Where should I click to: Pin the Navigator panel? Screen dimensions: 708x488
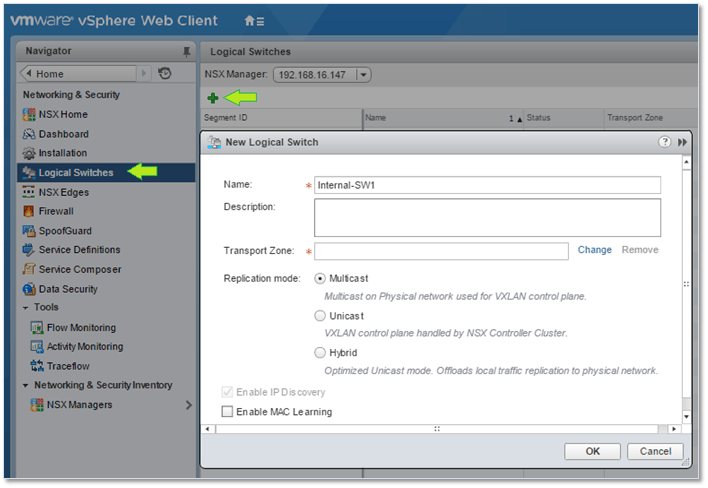click(x=186, y=51)
